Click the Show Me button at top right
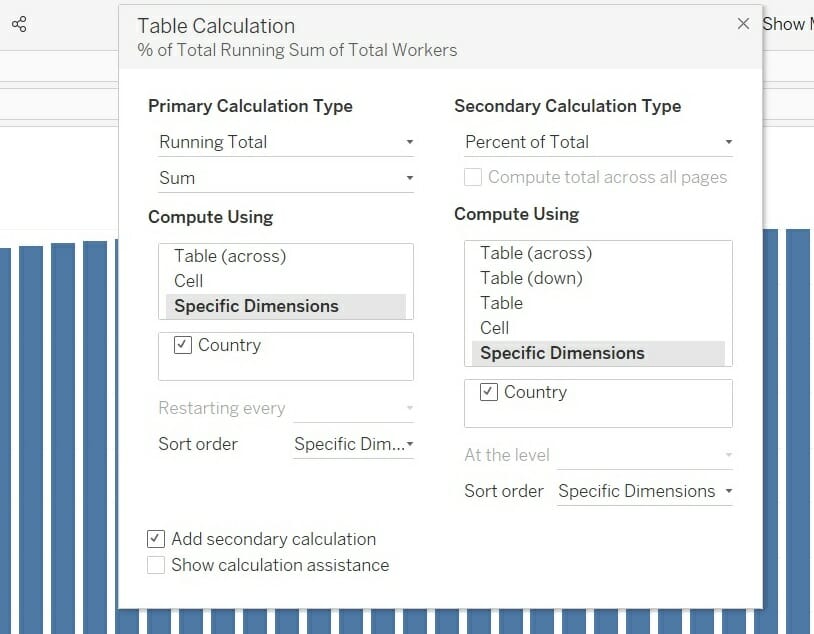Image resolution: width=814 pixels, height=634 pixels. (x=788, y=24)
